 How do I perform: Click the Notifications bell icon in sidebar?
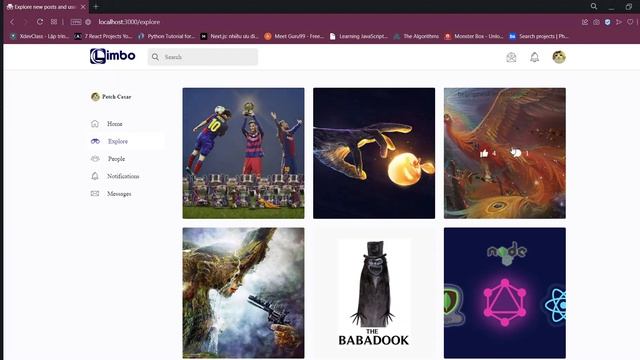pos(95,176)
